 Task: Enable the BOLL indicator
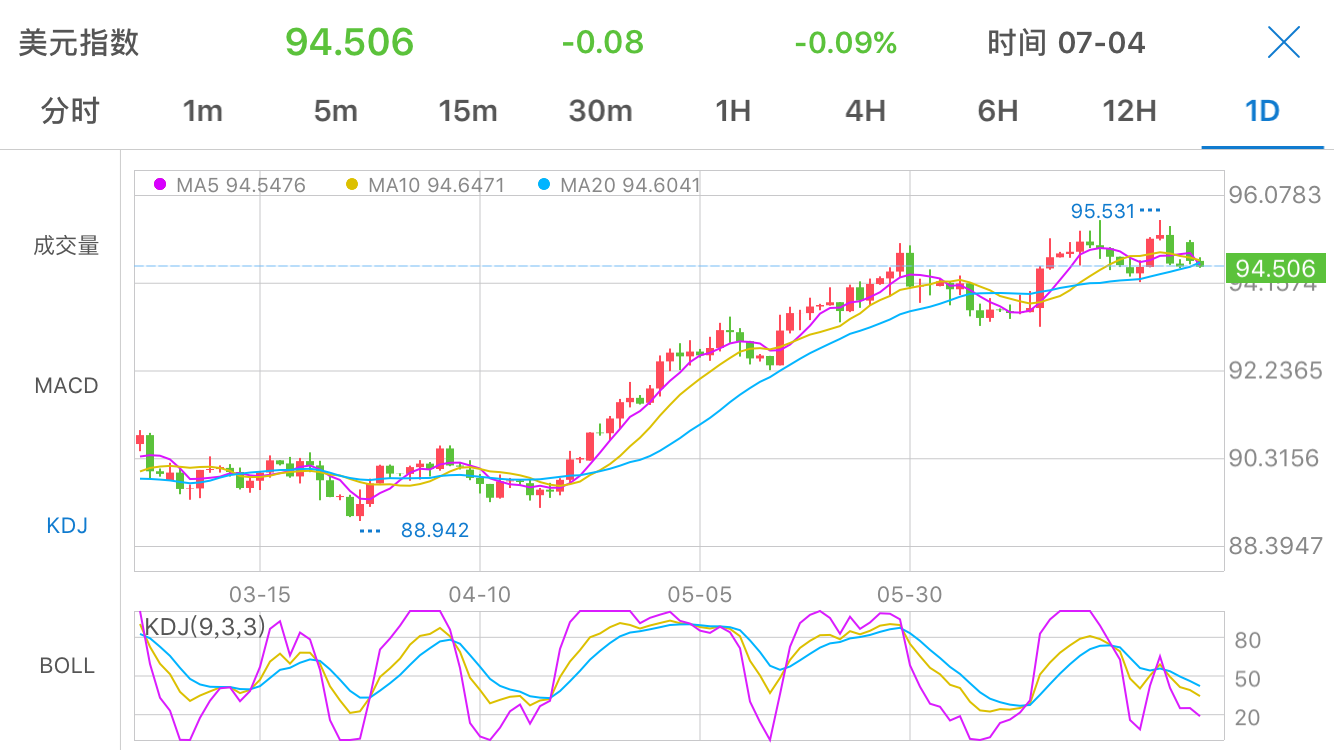(67, 666)
